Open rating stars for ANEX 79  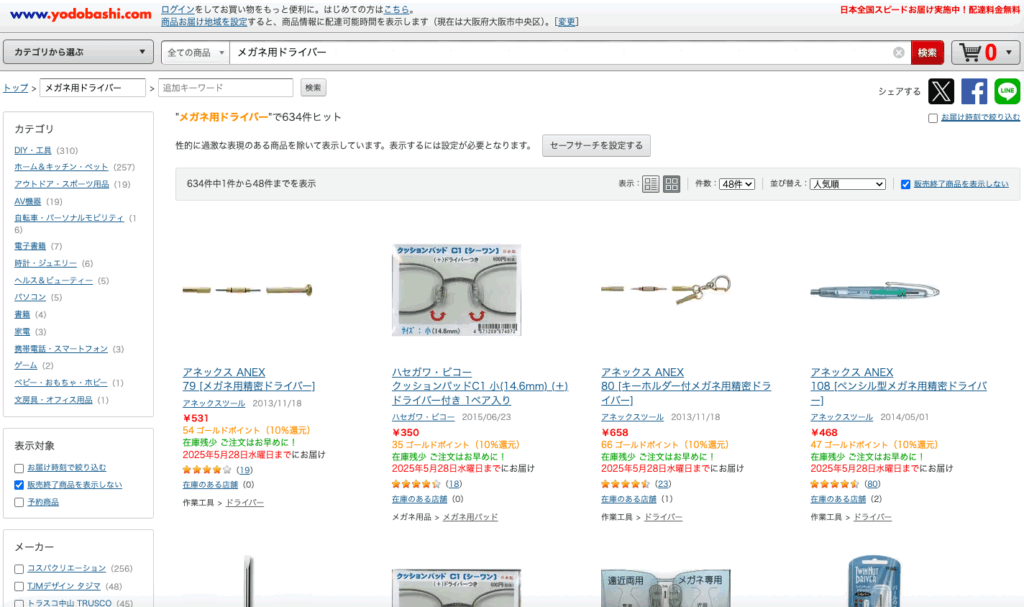point(206,470)
